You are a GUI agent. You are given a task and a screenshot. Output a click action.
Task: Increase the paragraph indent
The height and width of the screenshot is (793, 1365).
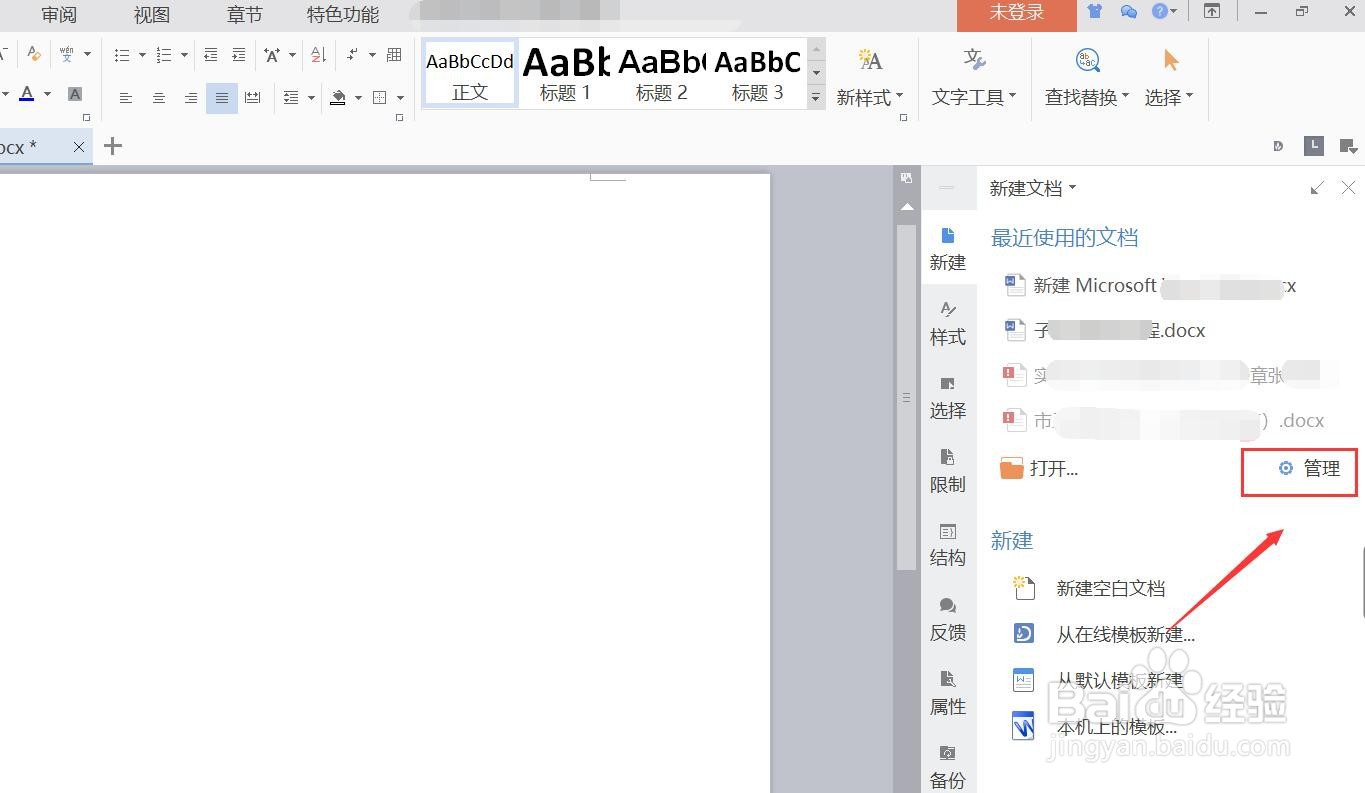point(238,55)
